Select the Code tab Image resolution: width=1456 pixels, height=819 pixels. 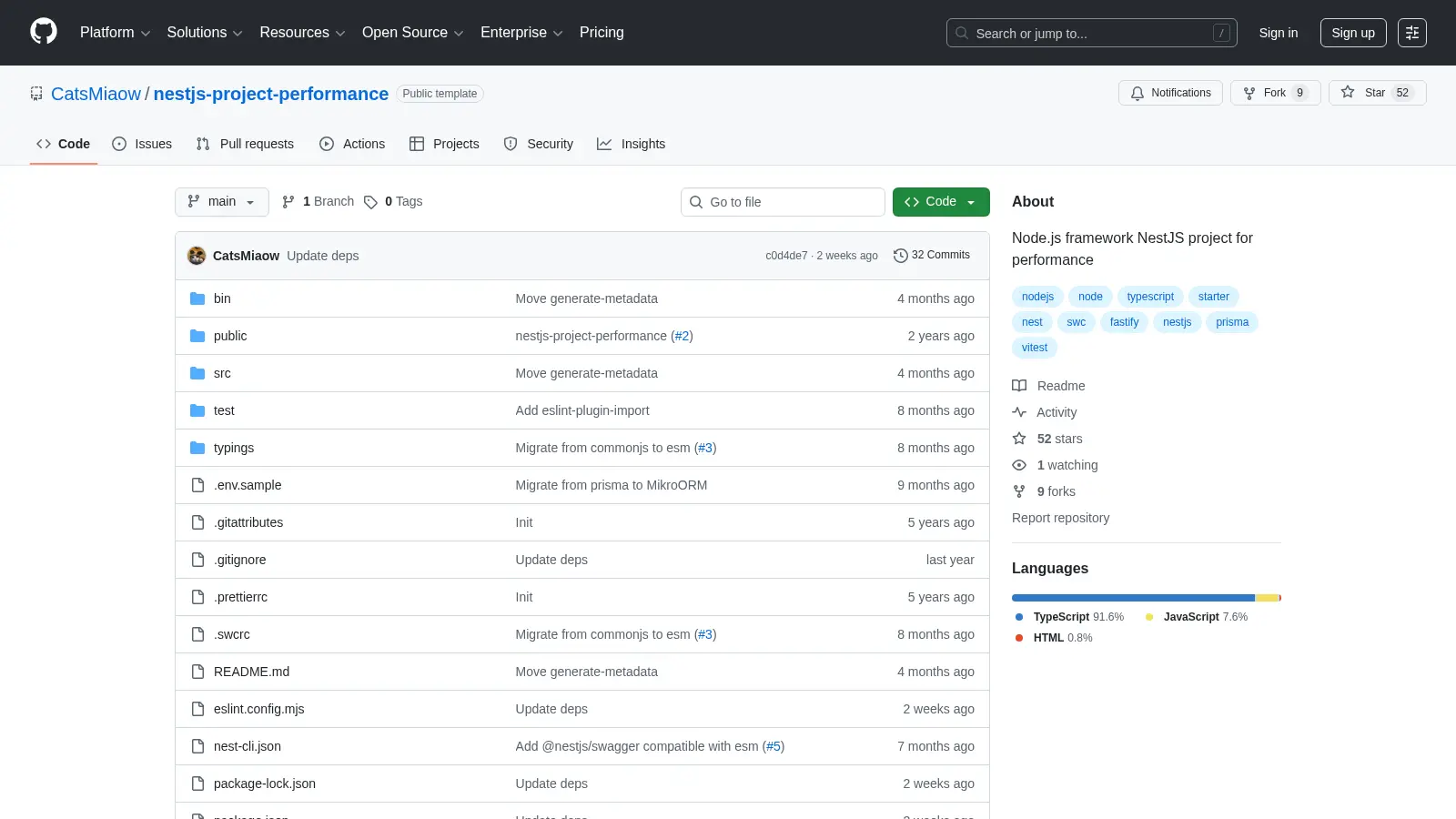click(x=64, y=144)
